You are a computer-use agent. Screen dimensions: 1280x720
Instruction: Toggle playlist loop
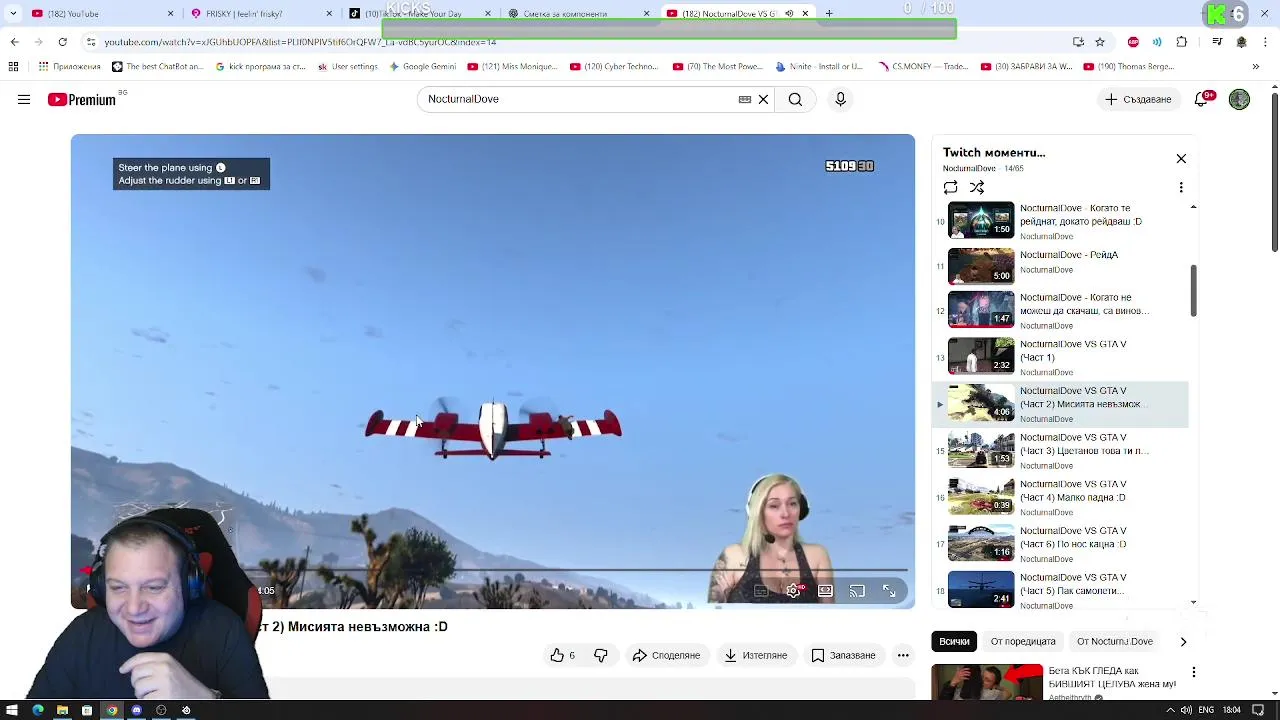point(950,187)
